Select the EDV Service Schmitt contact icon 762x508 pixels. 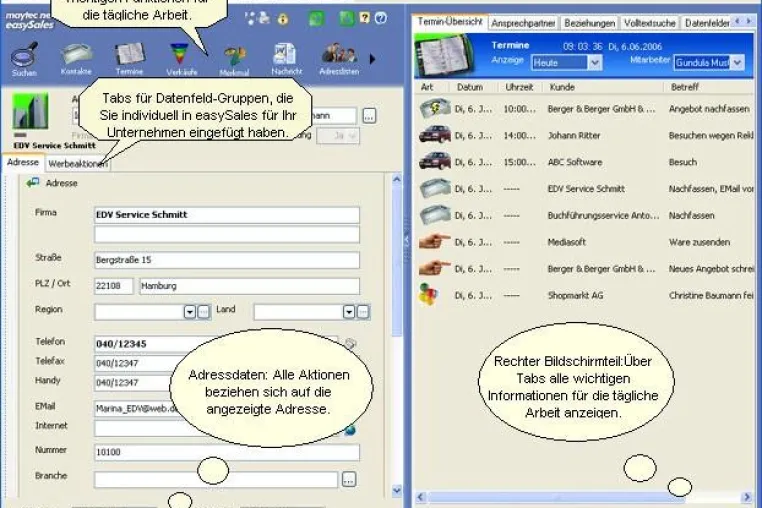tap(435, 188)
